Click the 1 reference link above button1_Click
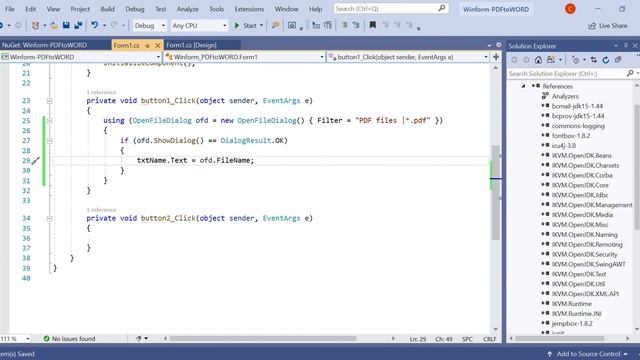Image resolution: width=640 pixels, height=360 pixels. tap(101, 92)
